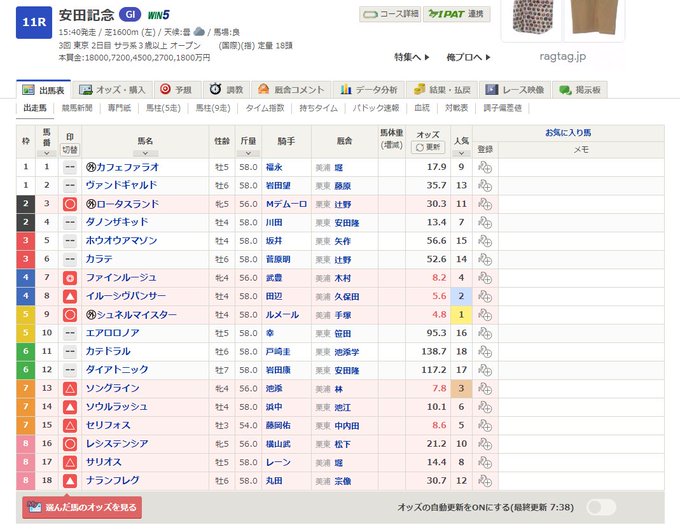Add サリオス to favorite horses
The image size is (680, 532).
coord(485,462)
